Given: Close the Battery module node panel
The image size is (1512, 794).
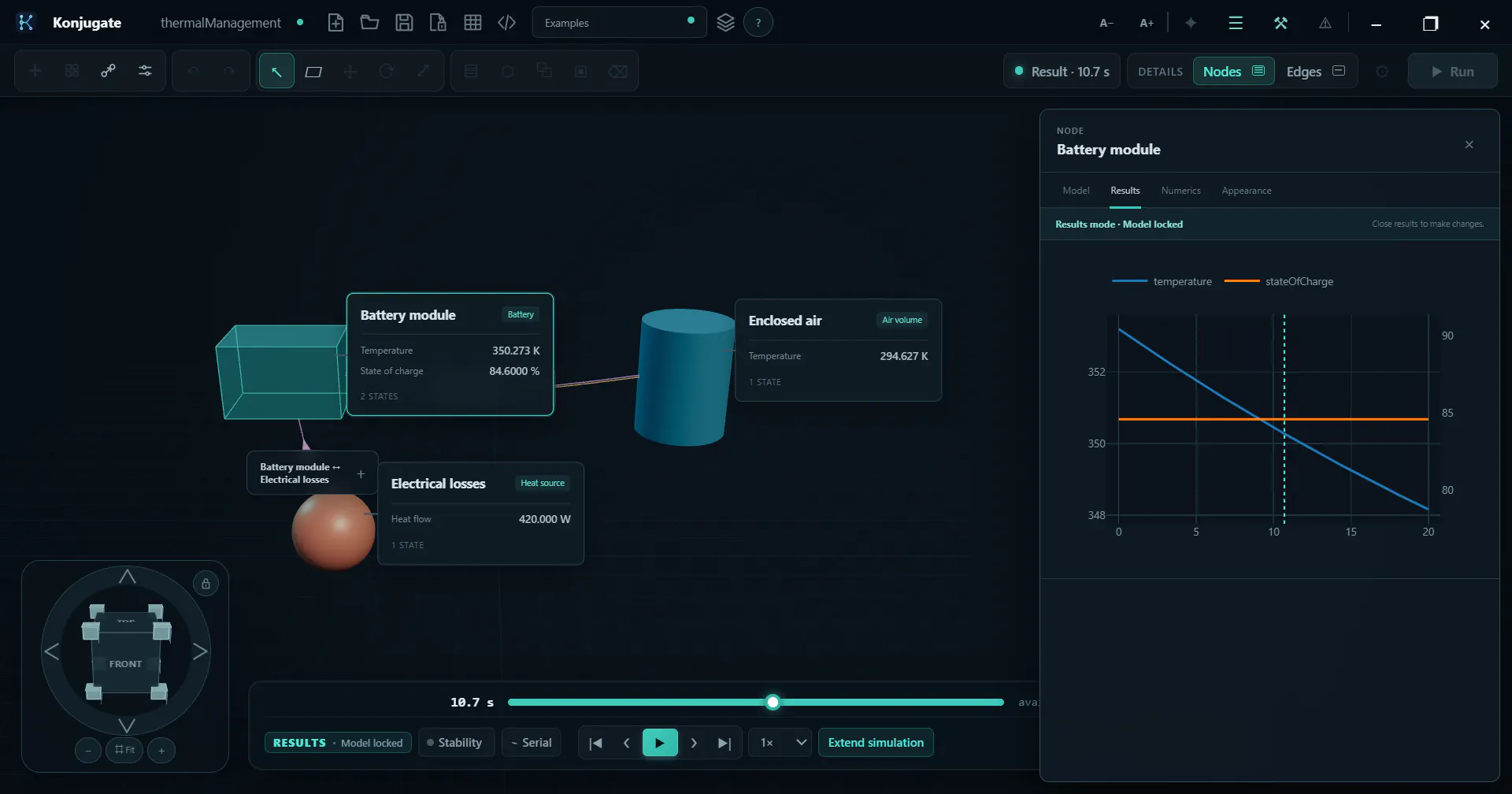Looking at the screenshot, I should tap(1469, 144).
